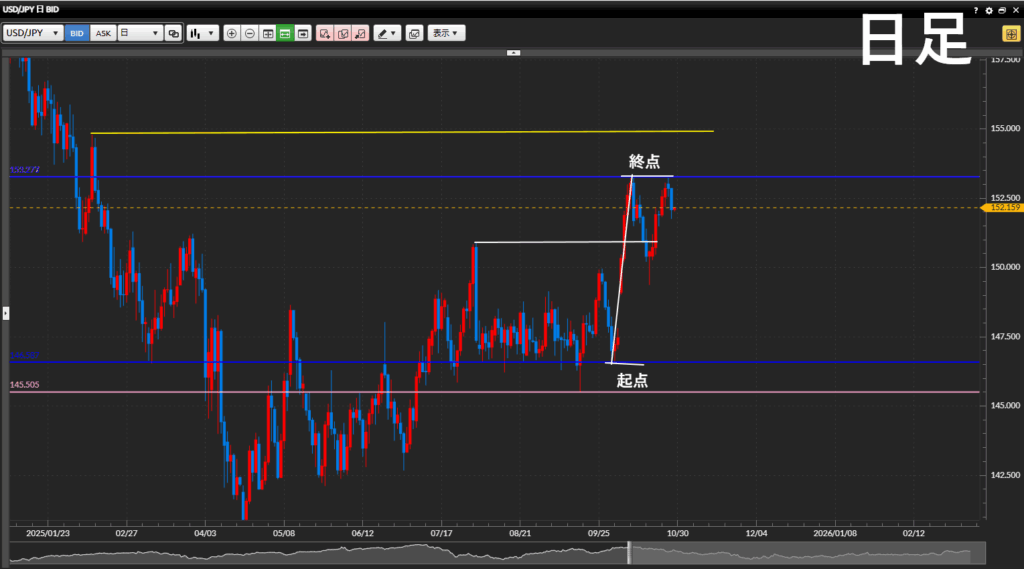Click the navigator range handle at bottom
This screenshot has height=569, width=1024.
tap(630, 552)
